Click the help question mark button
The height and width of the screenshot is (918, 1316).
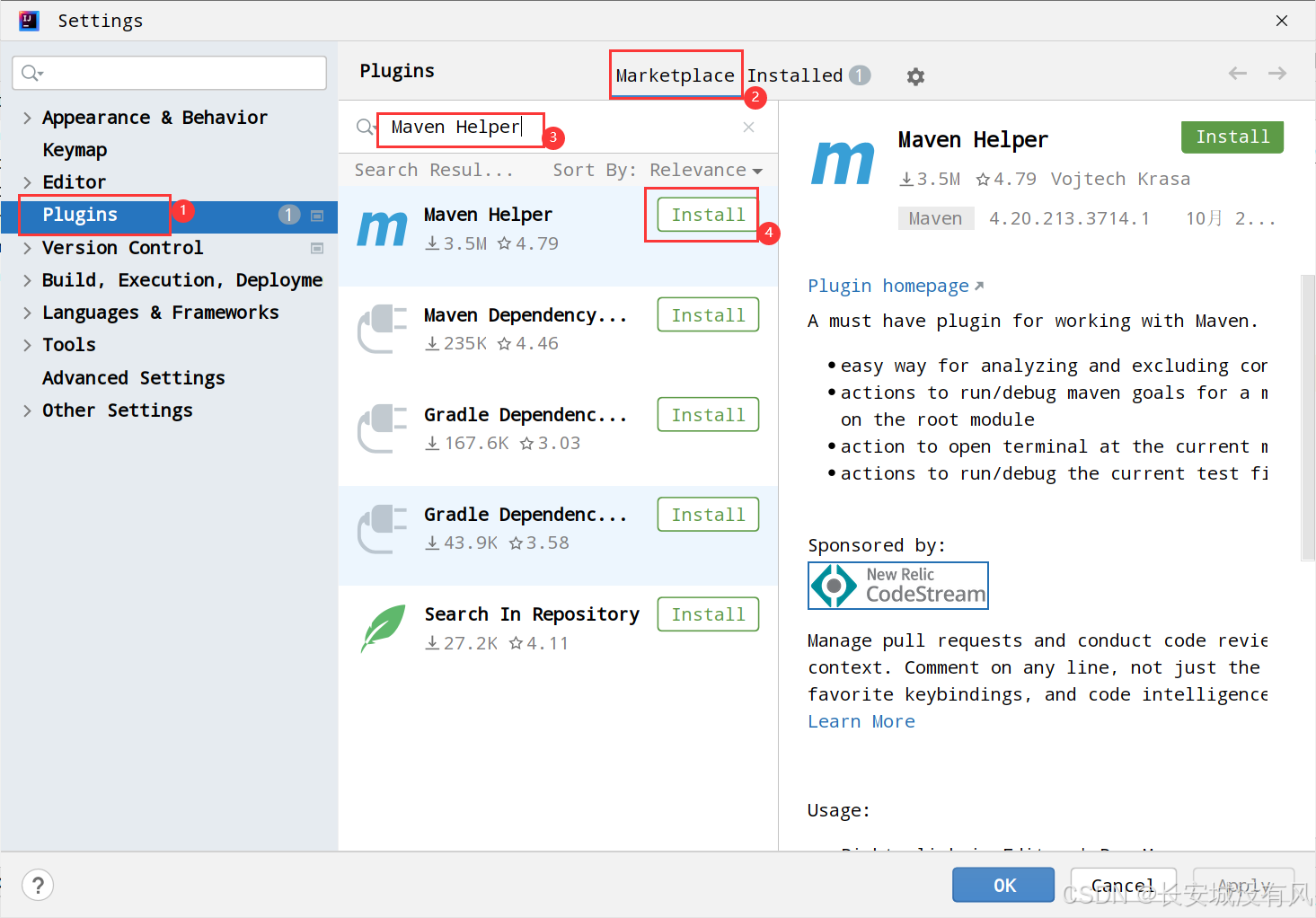tap(38, 886)
